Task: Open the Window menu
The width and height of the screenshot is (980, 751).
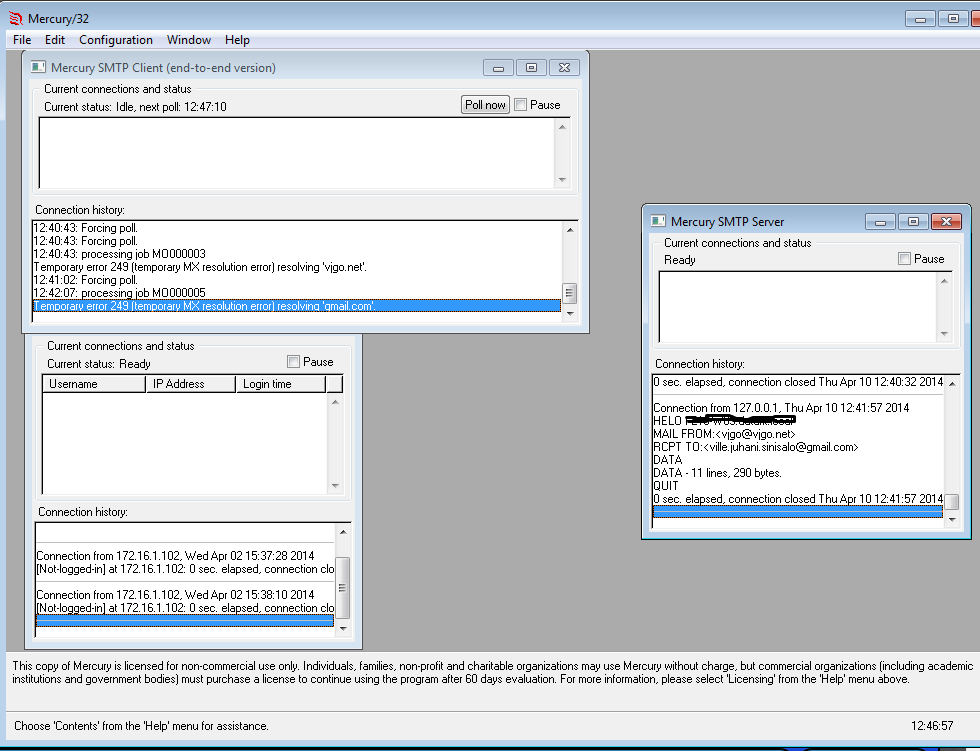Action: (189, 39)
